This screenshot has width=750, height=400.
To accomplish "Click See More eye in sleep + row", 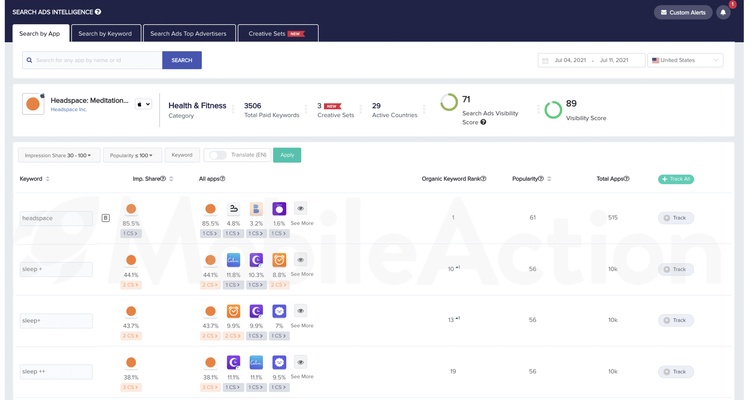I will point(300,260).
